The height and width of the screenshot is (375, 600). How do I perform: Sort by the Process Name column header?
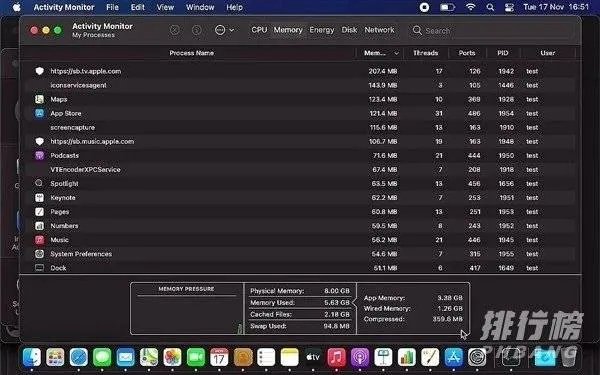191,53
